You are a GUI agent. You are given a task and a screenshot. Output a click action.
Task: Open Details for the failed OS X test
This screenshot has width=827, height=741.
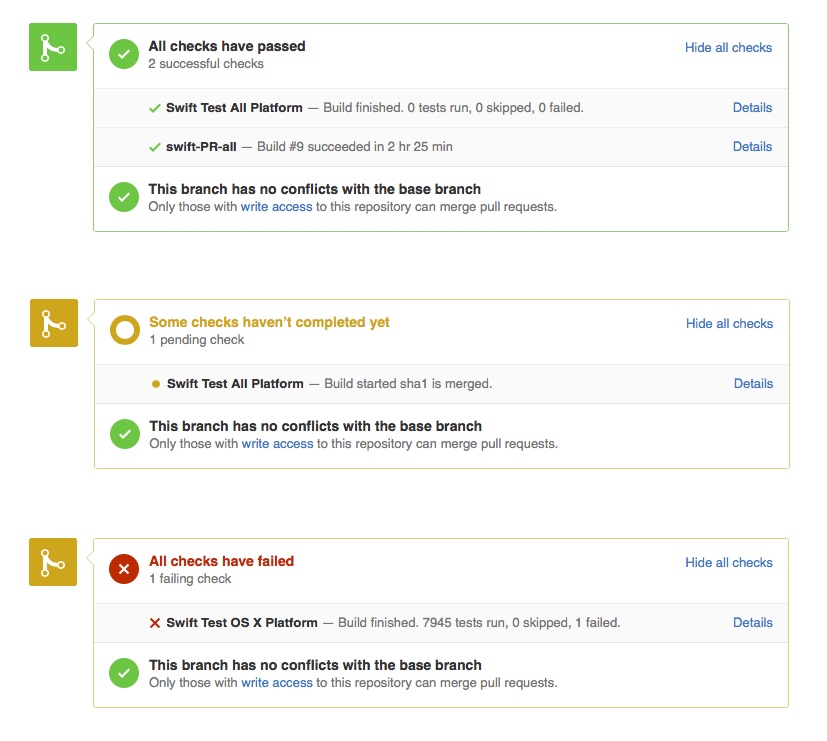pos(752,622)
